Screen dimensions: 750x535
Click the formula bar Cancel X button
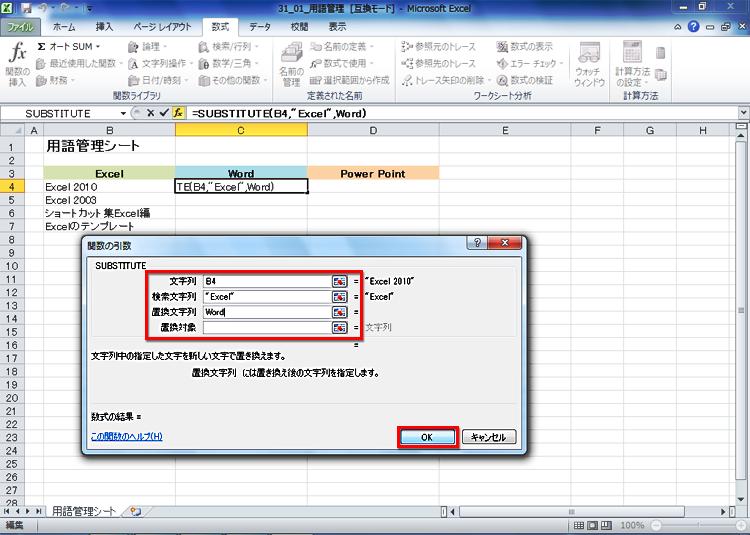tap(151, 113)
